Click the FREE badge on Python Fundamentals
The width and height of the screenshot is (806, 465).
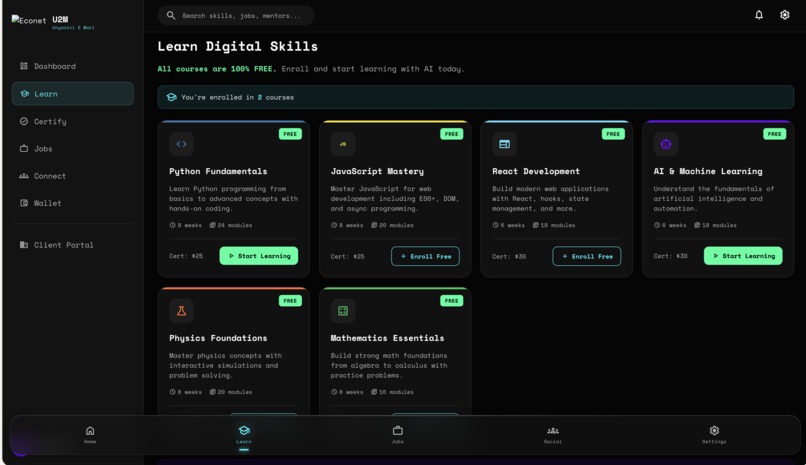point(290,134)
